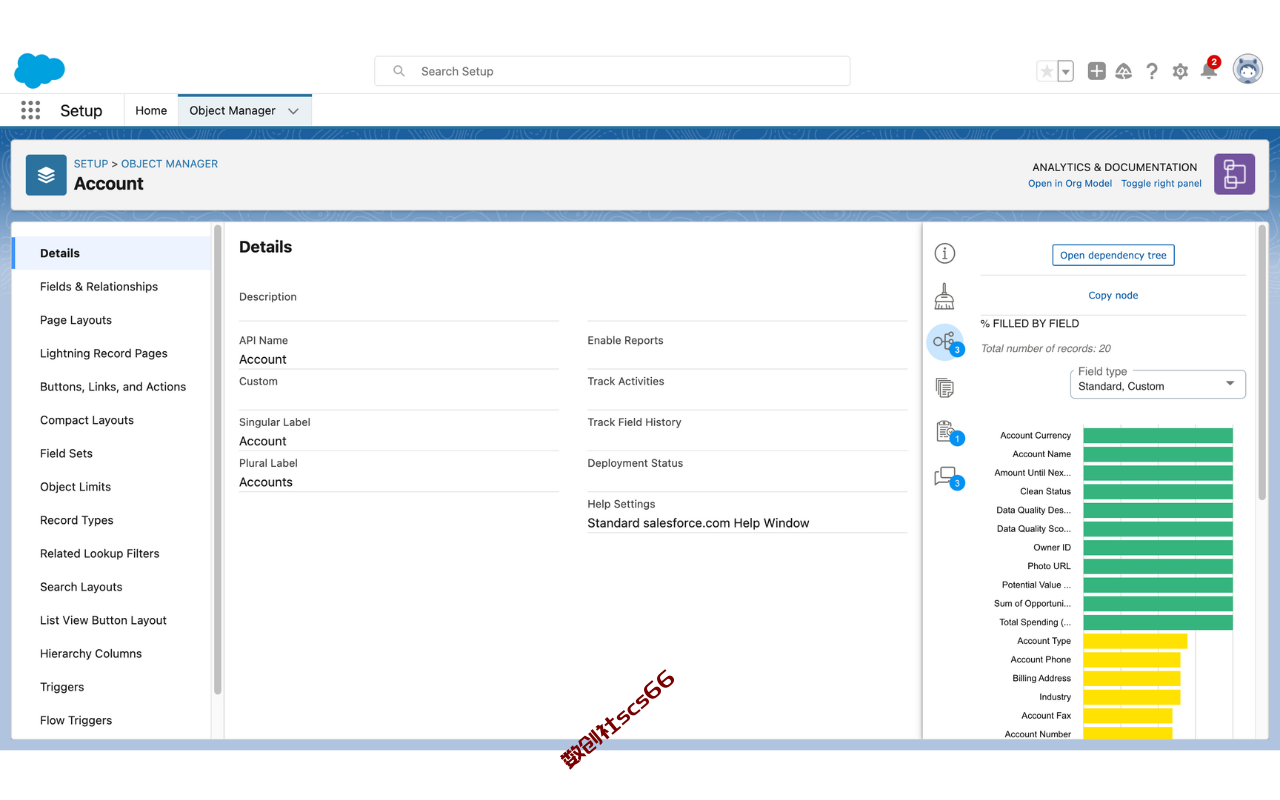Click the Copy node link
Image resolution: width=1280 pixels, height=800 pixels.
(x=1113, y=295)
